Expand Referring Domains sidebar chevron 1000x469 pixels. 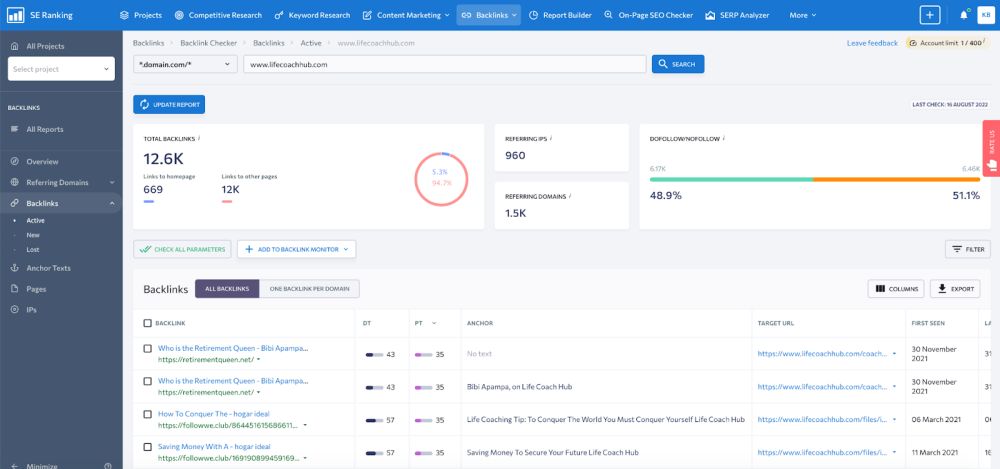112,182
